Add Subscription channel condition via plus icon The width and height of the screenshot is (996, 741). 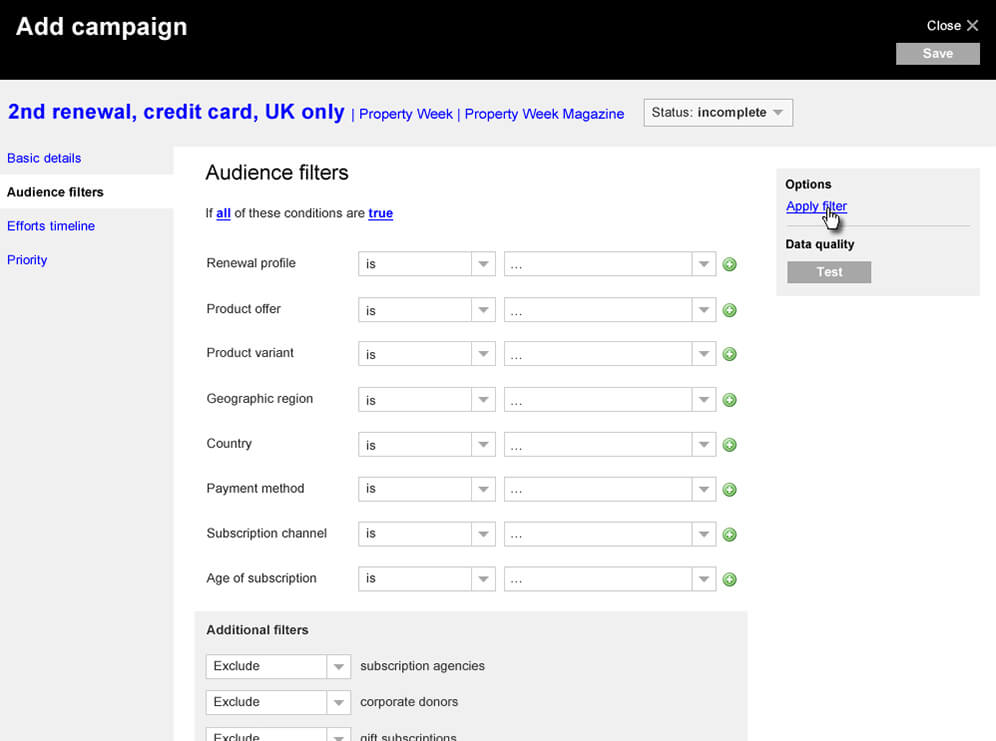(729, 535)
